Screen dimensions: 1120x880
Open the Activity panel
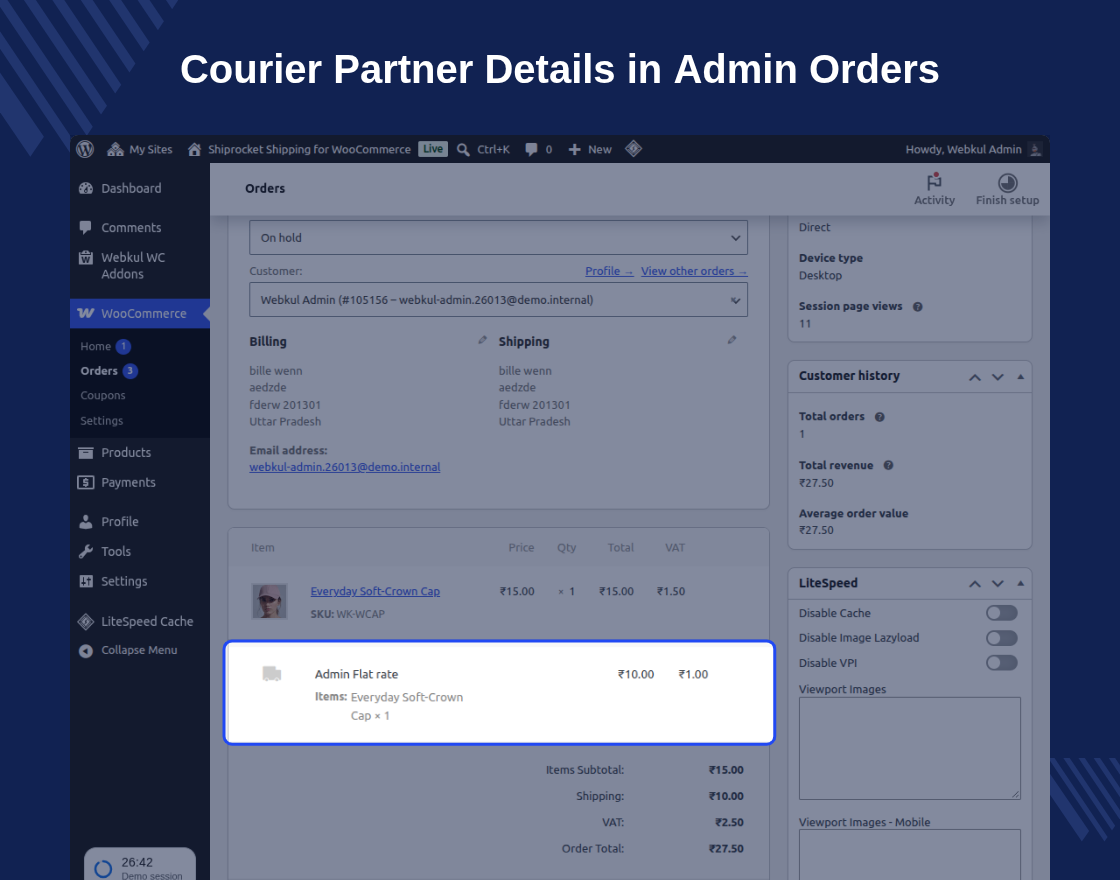[x=934, y=189]
